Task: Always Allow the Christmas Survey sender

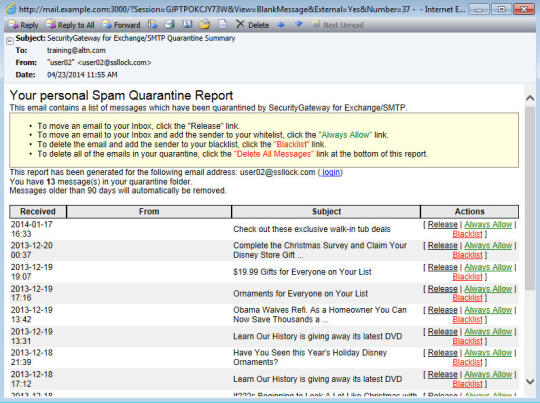Action: tap(488, 246)
